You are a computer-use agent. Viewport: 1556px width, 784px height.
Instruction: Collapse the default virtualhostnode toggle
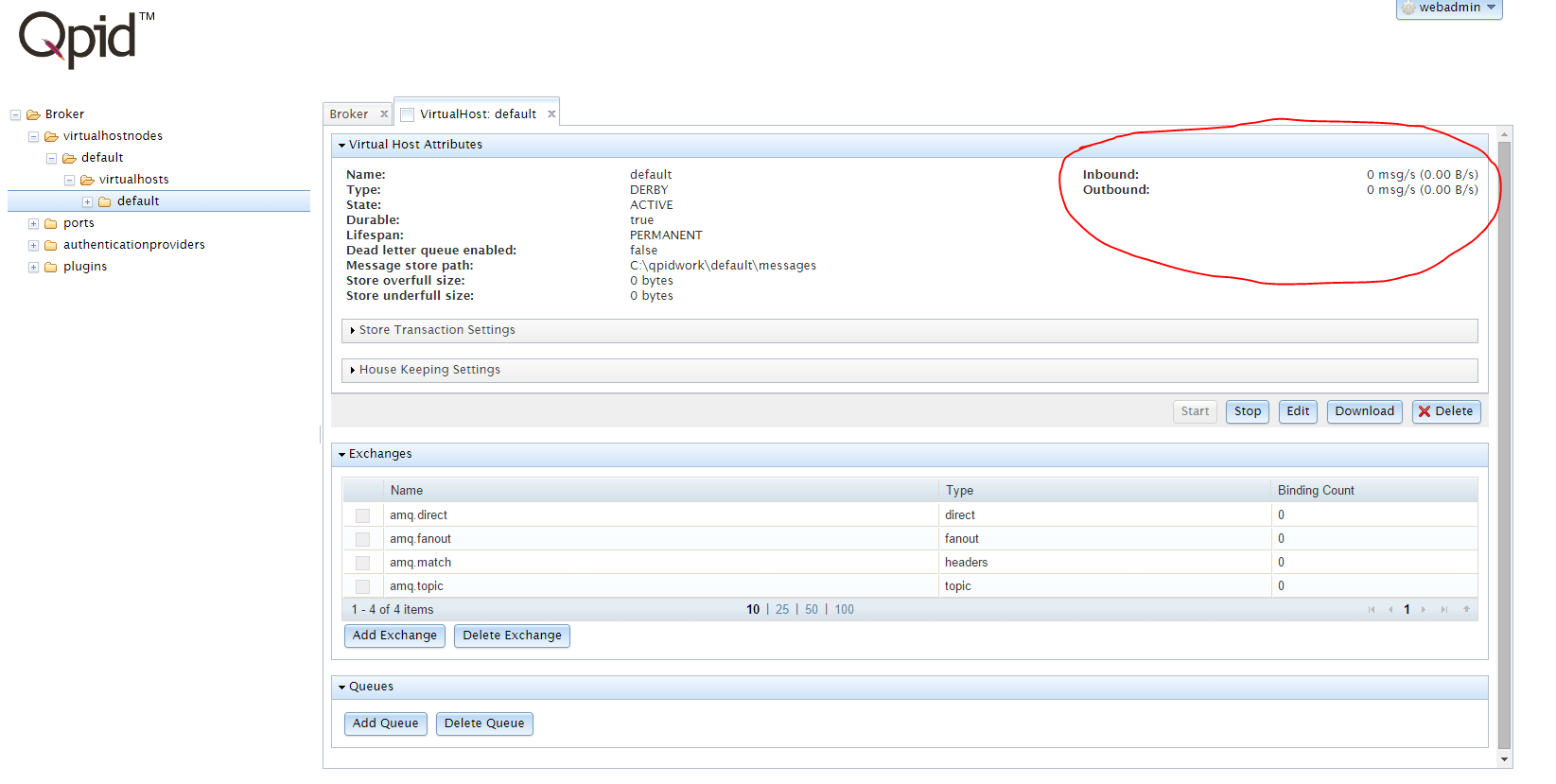pyautogui.click(x=51, y=159)
